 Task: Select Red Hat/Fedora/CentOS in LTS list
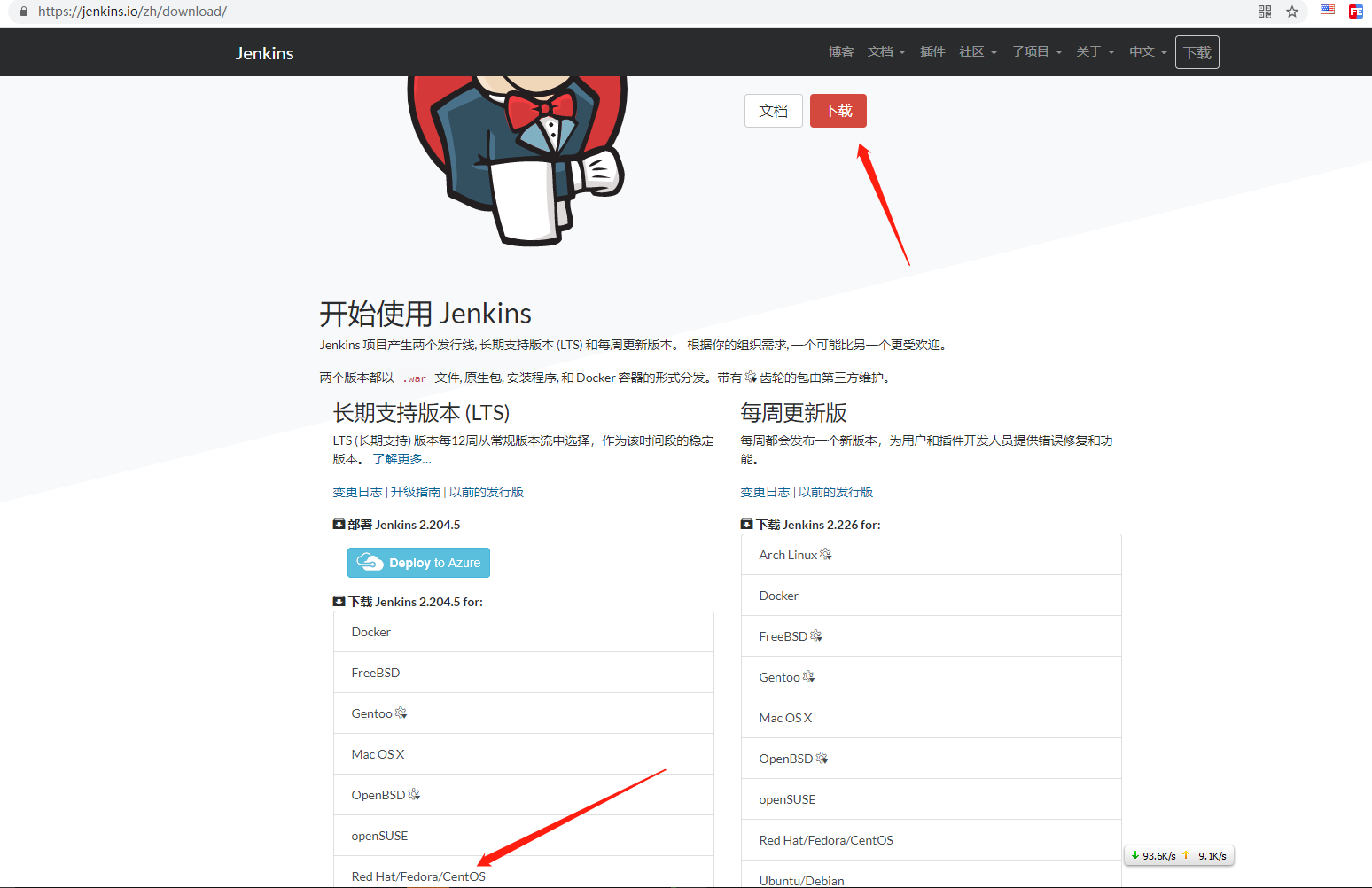coord(524,873)
